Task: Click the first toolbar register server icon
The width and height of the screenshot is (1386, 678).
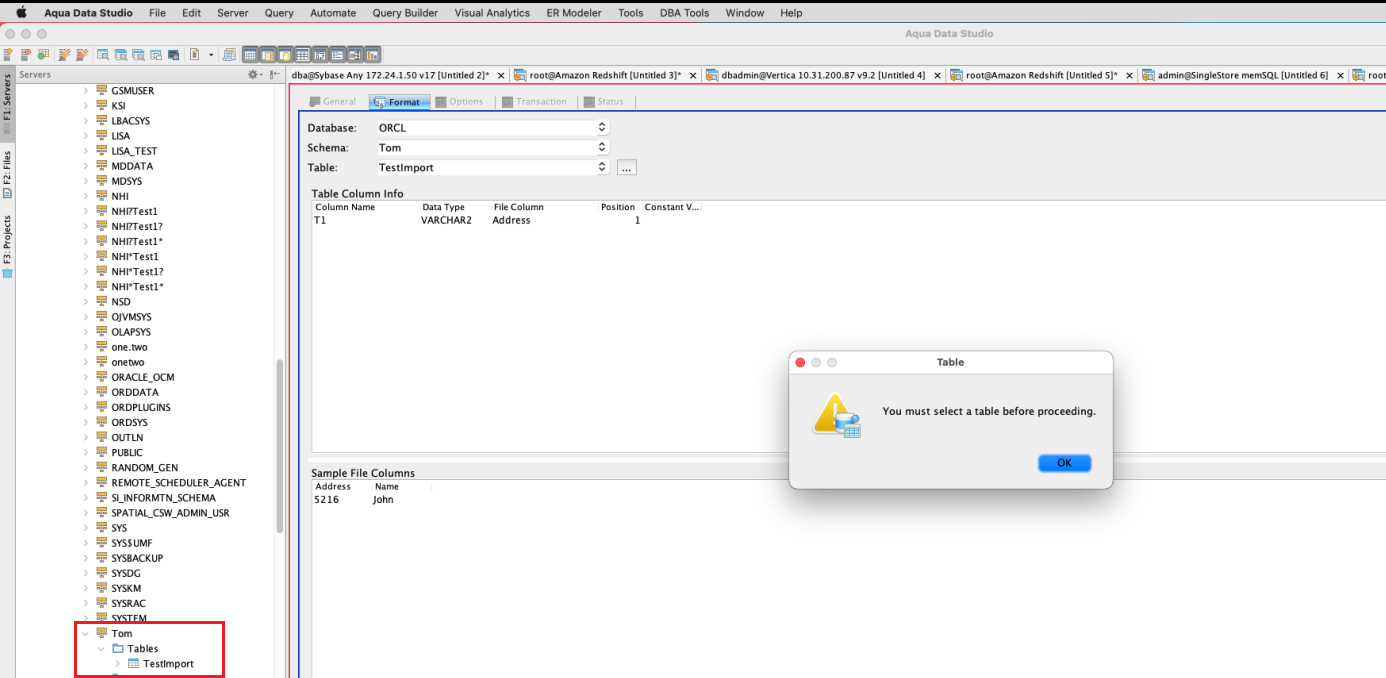Action: [x=8, y=55]
